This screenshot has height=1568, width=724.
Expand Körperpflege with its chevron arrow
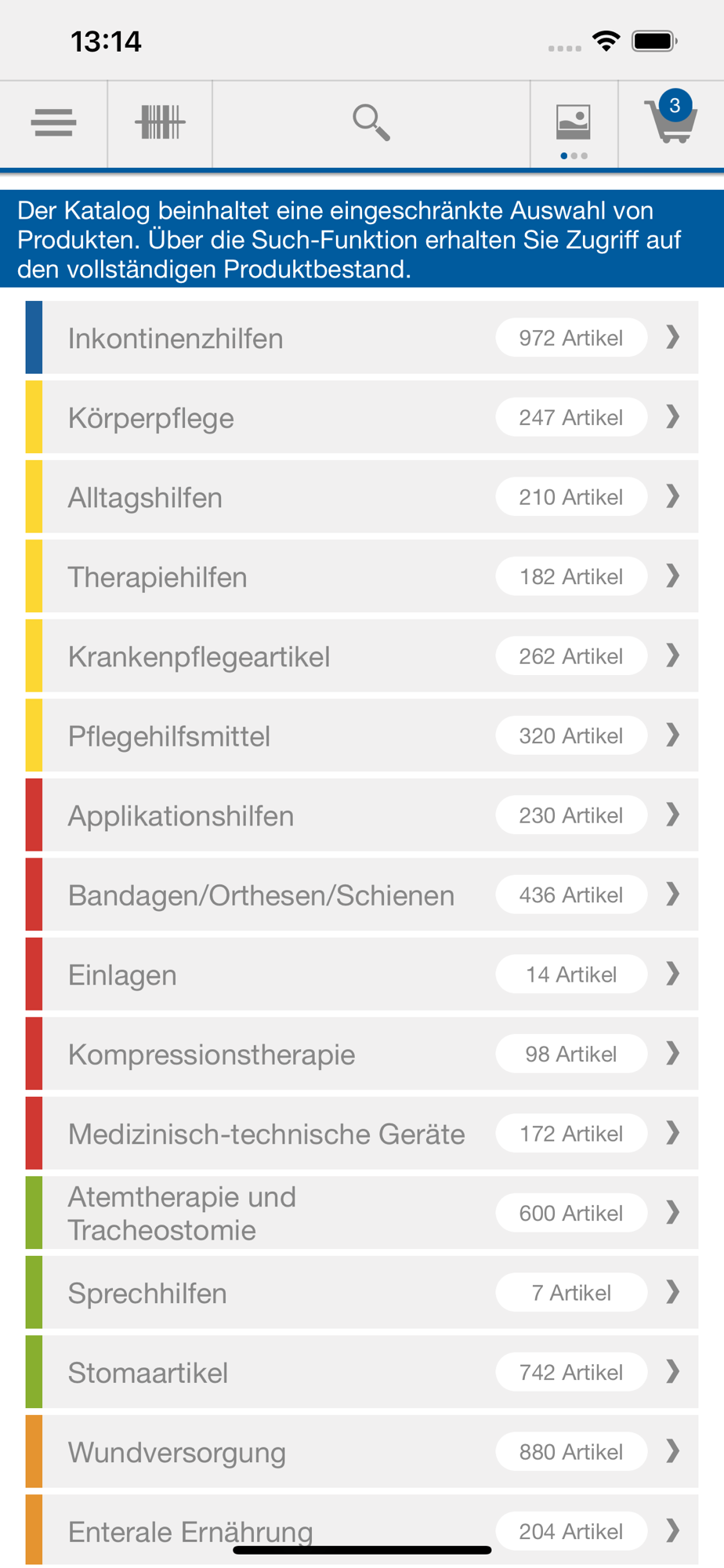coord(672,417)
